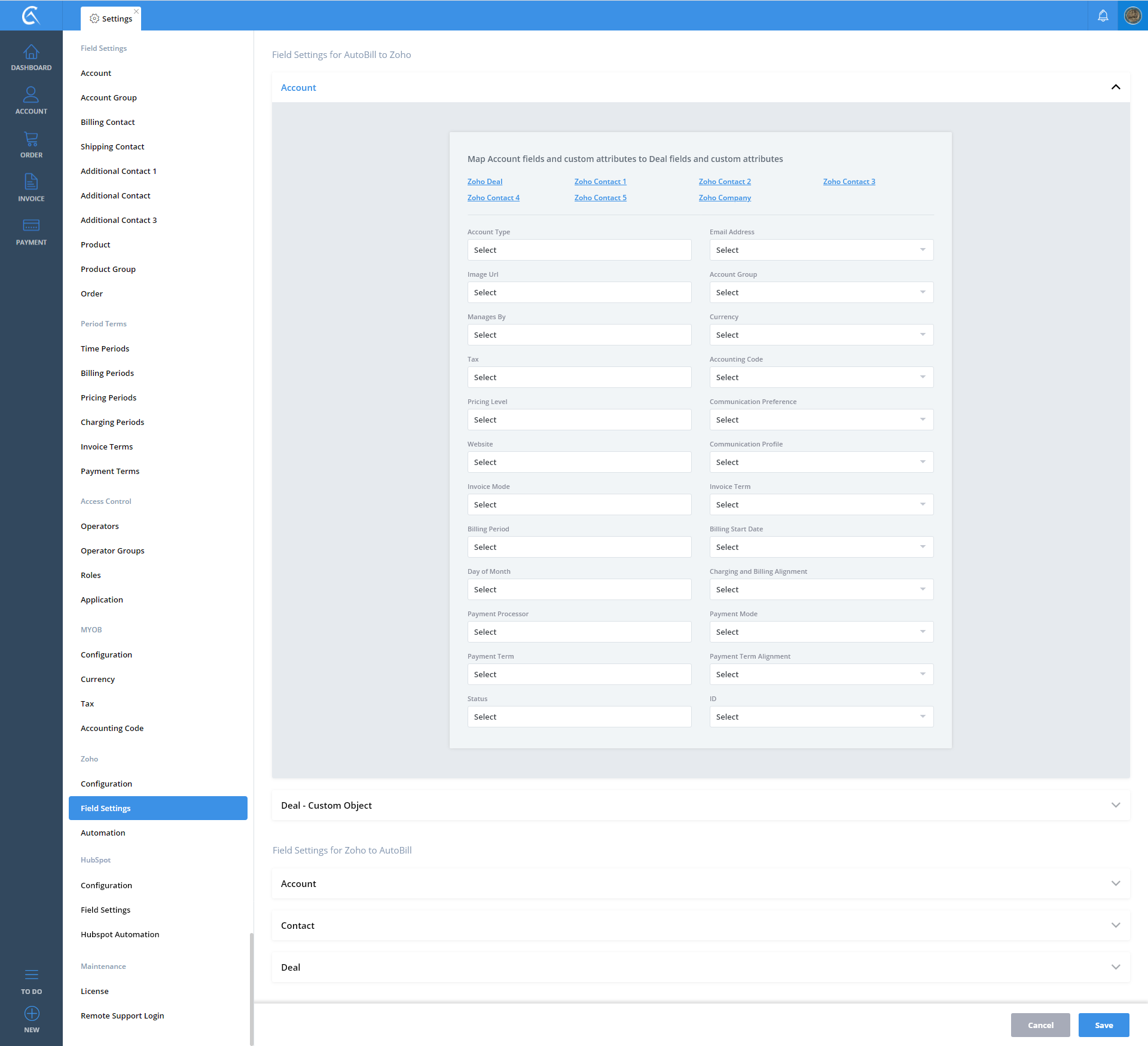Open the Payment card icon

point(31,225)
